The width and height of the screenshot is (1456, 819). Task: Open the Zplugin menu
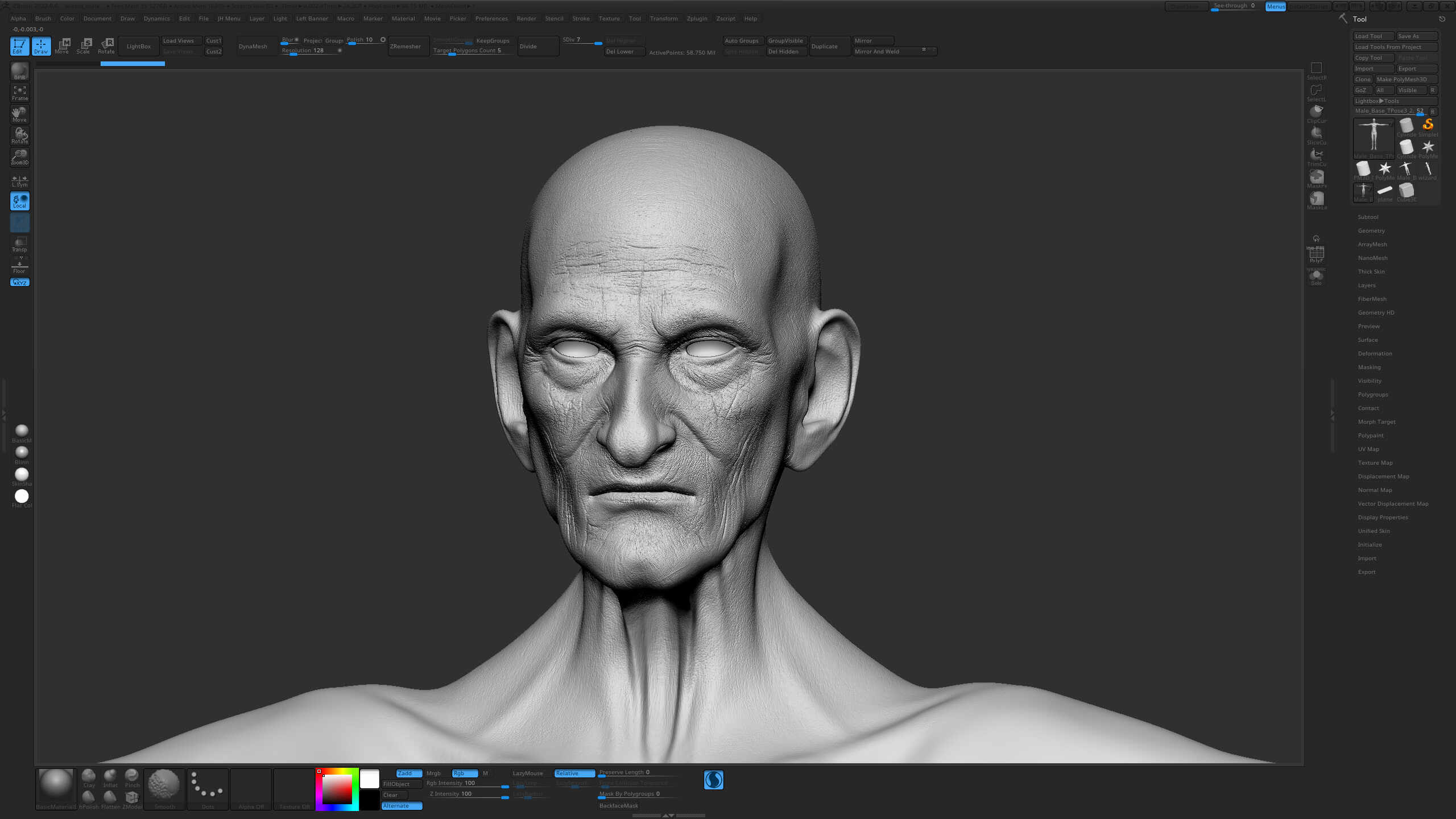coord(697,18)
